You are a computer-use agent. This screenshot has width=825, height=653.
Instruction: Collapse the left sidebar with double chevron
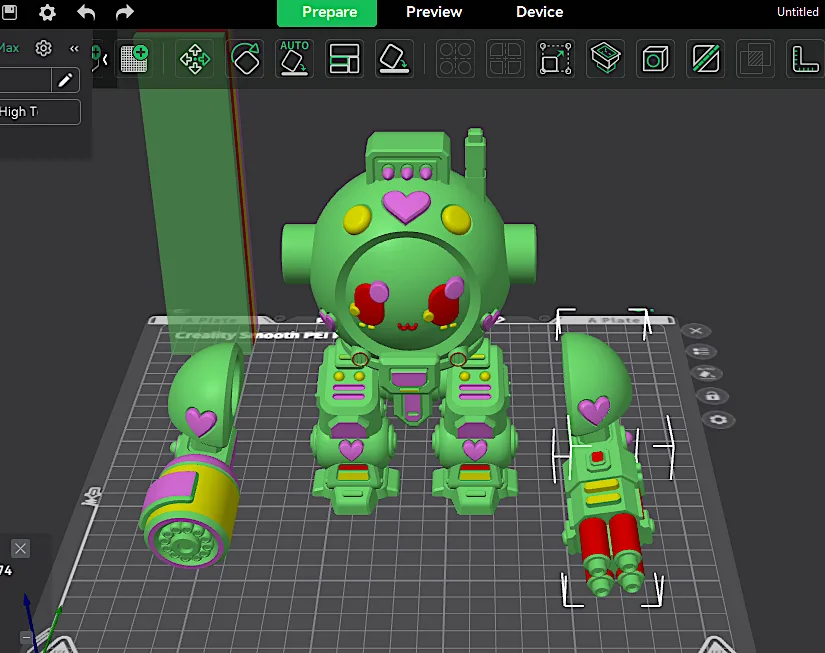tap(74, 48)
